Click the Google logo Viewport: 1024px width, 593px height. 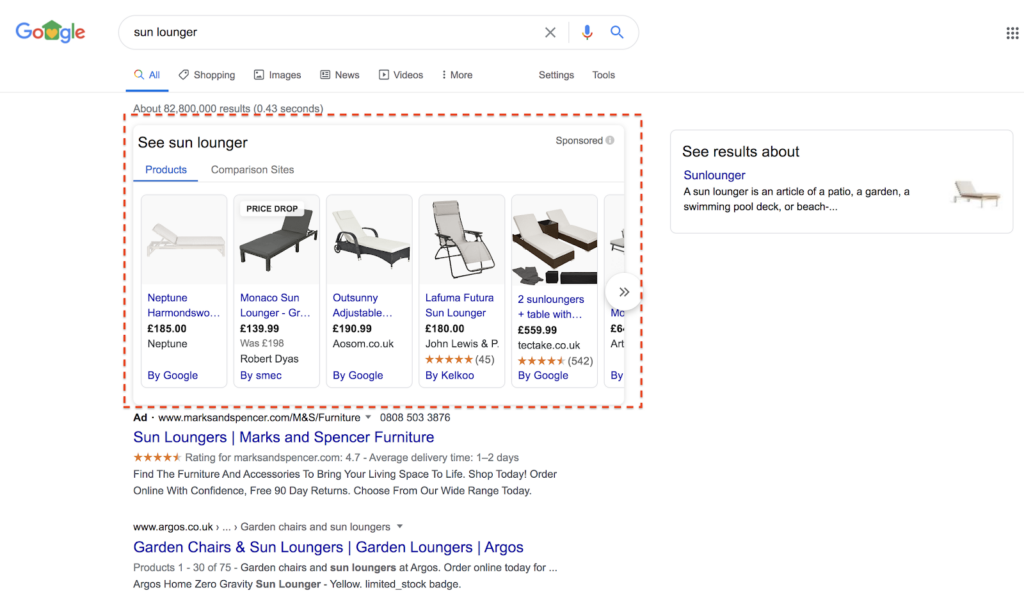(50, 32)
